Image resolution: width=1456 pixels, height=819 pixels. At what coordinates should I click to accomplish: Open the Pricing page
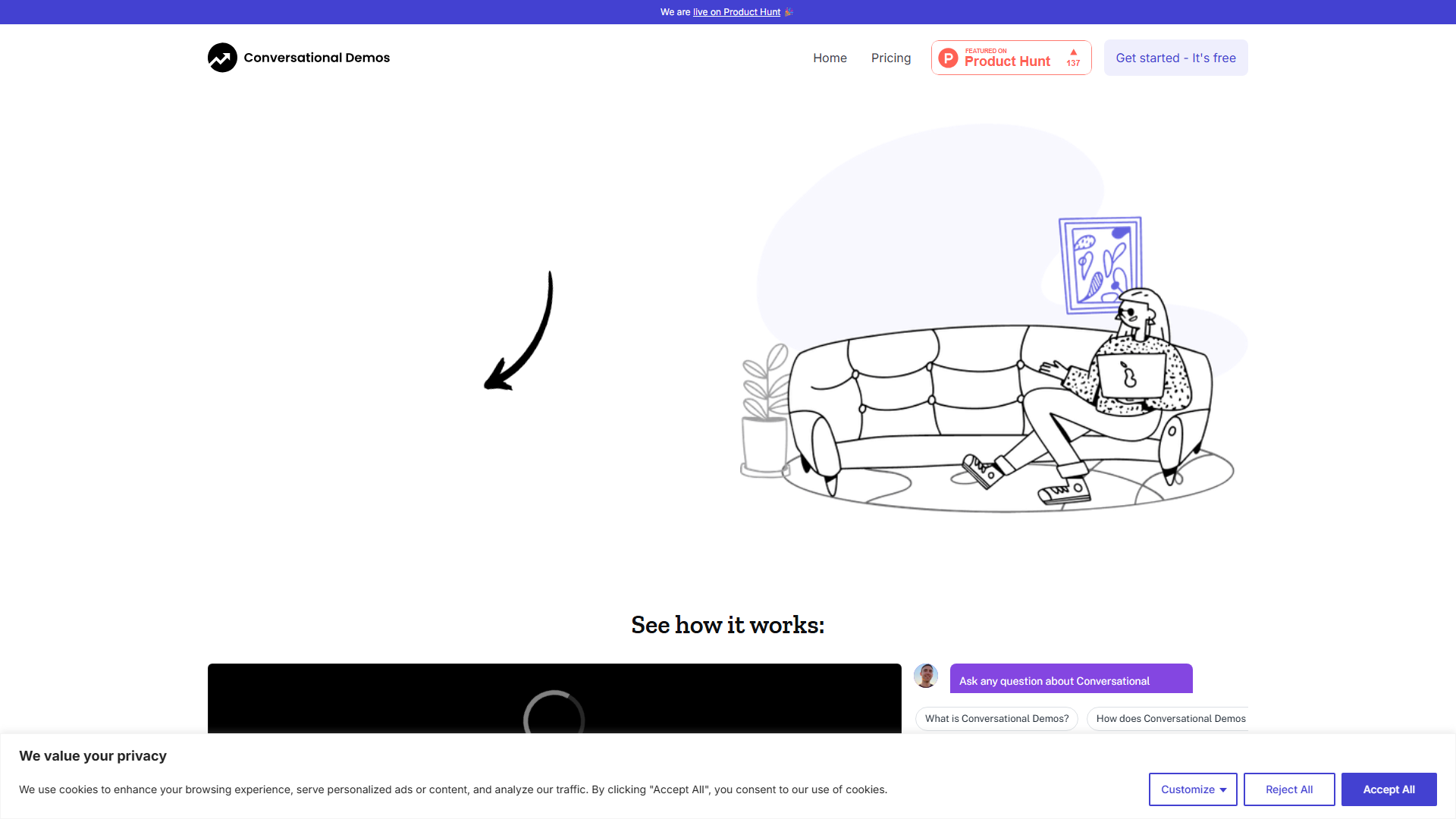(891, 58)
